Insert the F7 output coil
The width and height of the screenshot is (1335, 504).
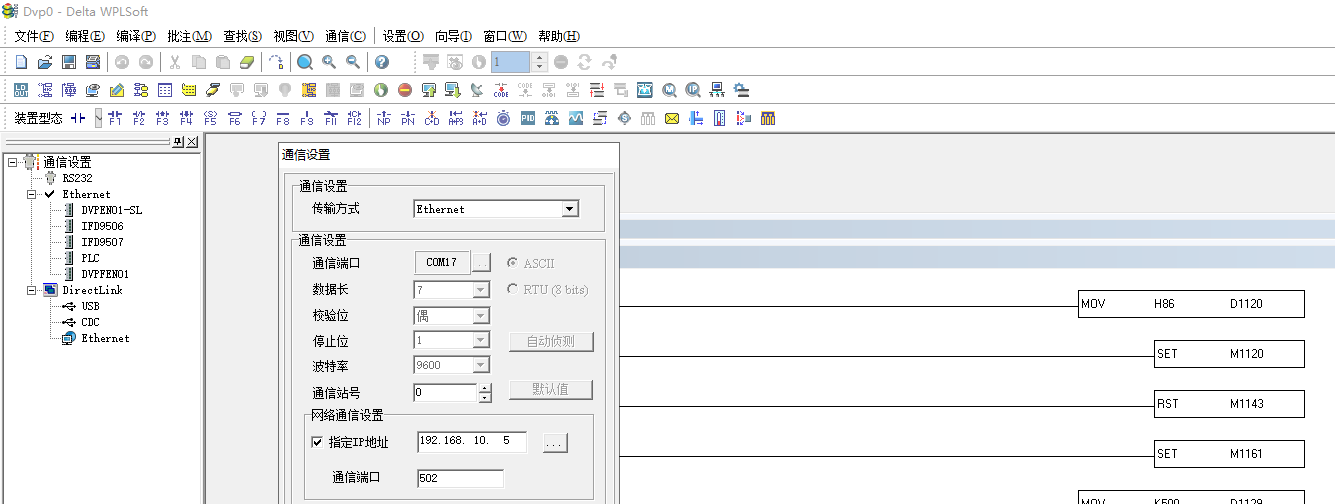click(258, 118)
